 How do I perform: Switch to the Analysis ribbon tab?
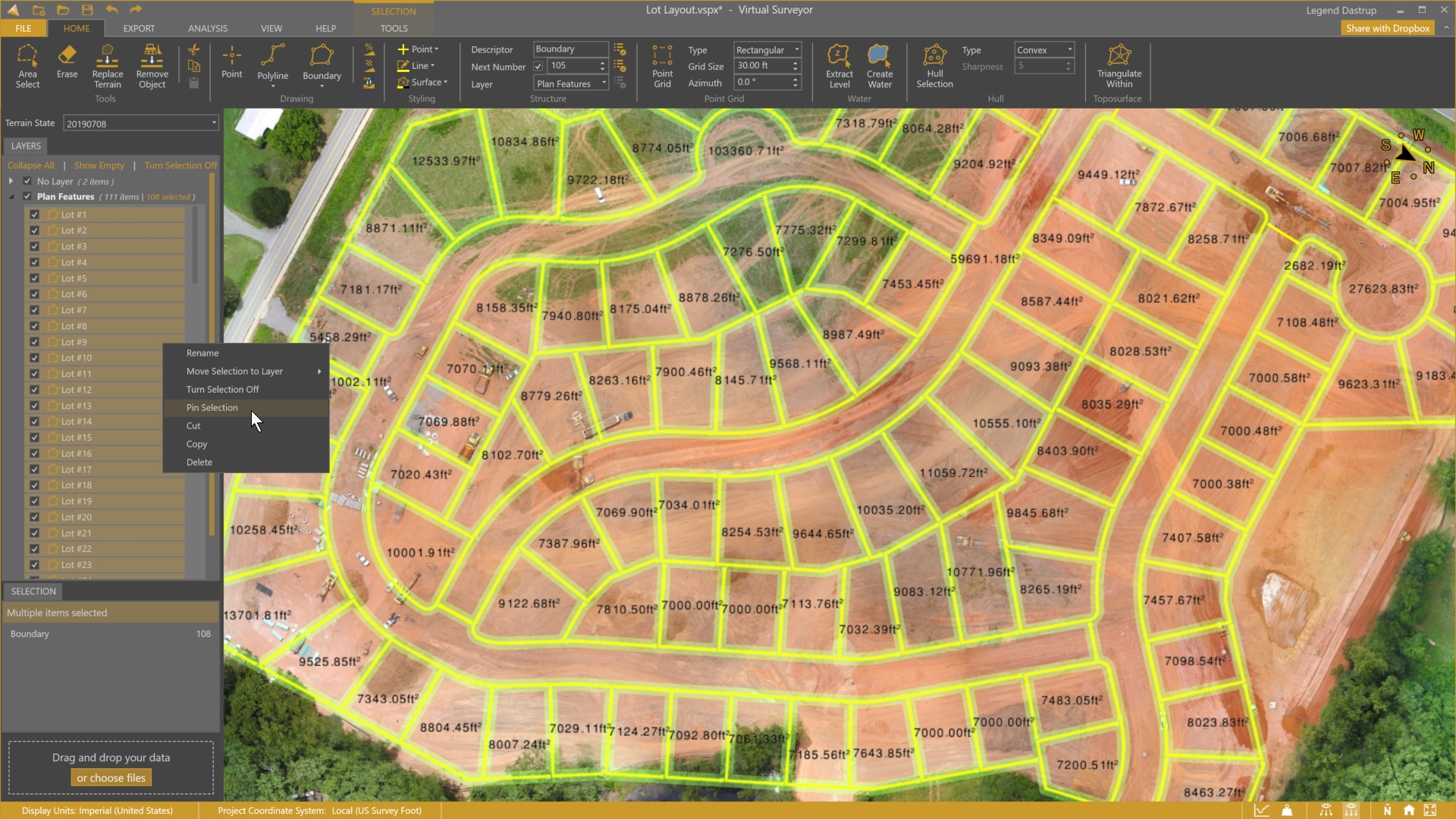tap(208, 28)
